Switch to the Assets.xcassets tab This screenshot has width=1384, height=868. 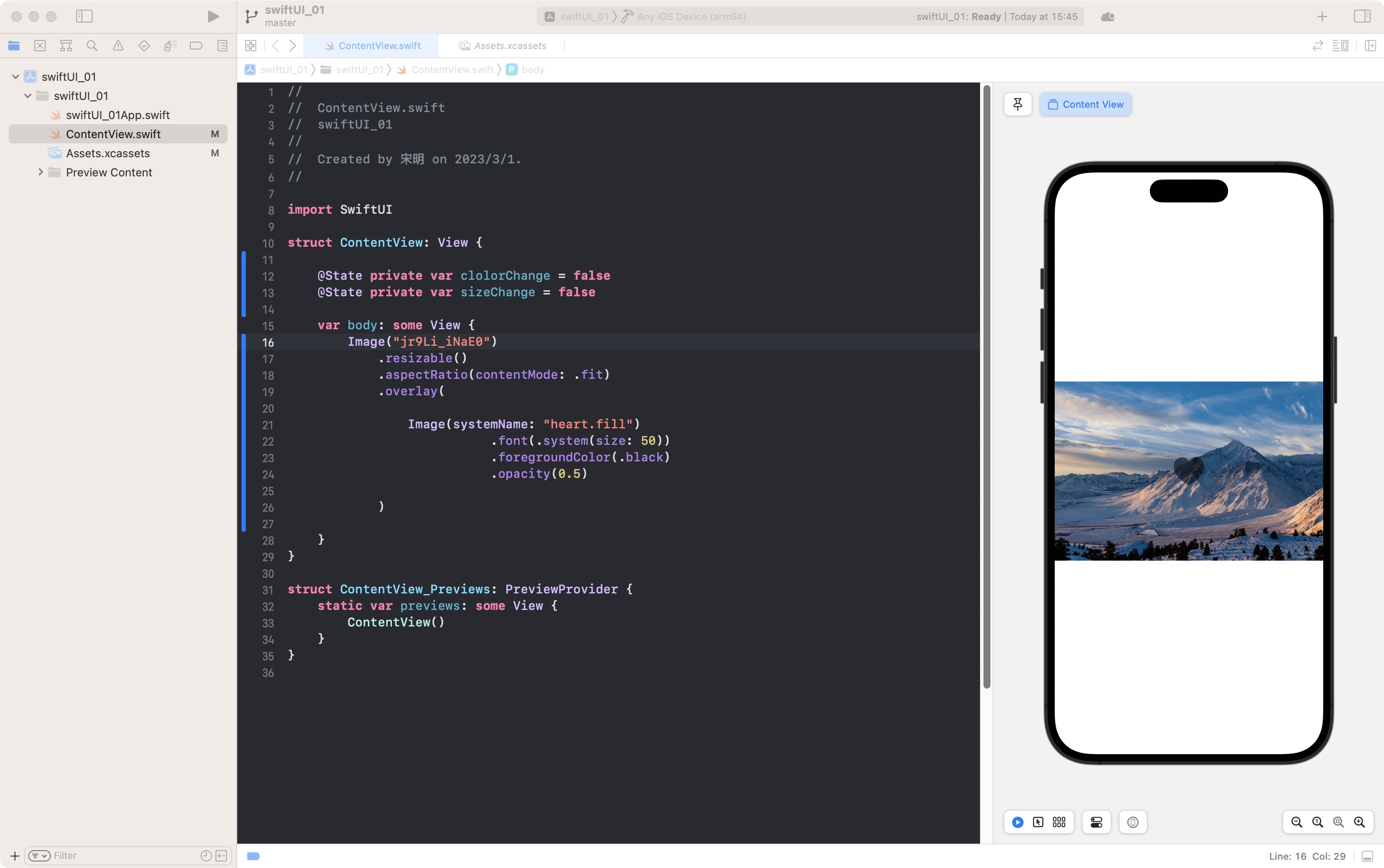[502, 45]
